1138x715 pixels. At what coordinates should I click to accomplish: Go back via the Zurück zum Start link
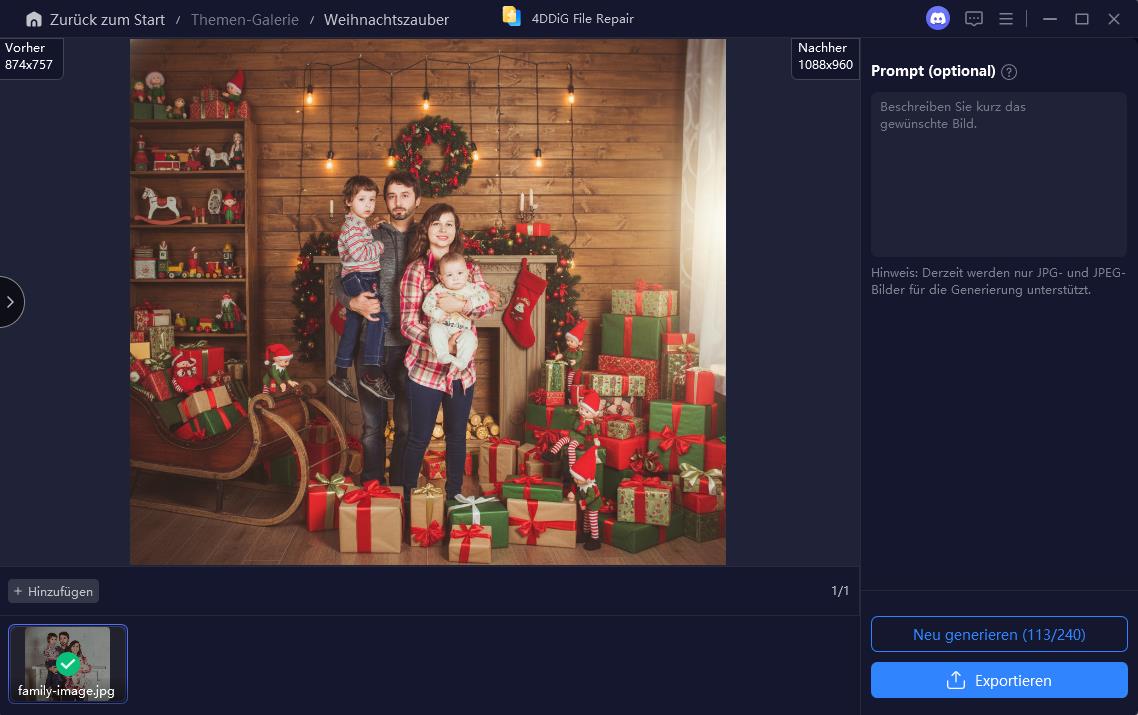[x=106, y=19]
